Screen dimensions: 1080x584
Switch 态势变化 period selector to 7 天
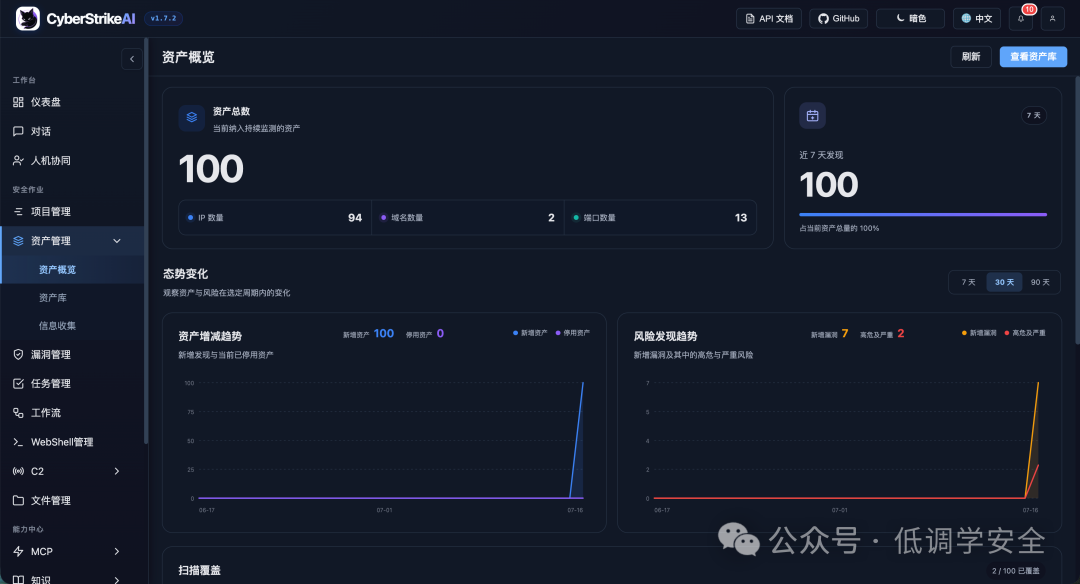coord(968,282)
